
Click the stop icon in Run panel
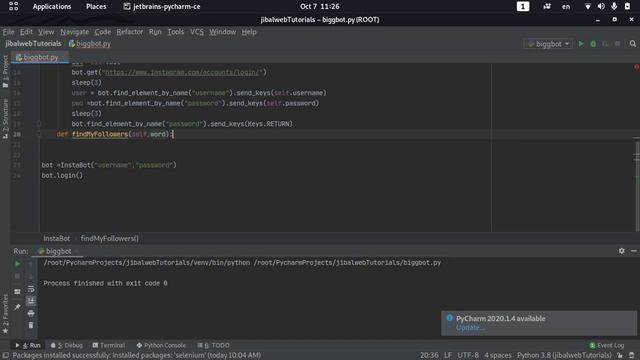[18, 276]
